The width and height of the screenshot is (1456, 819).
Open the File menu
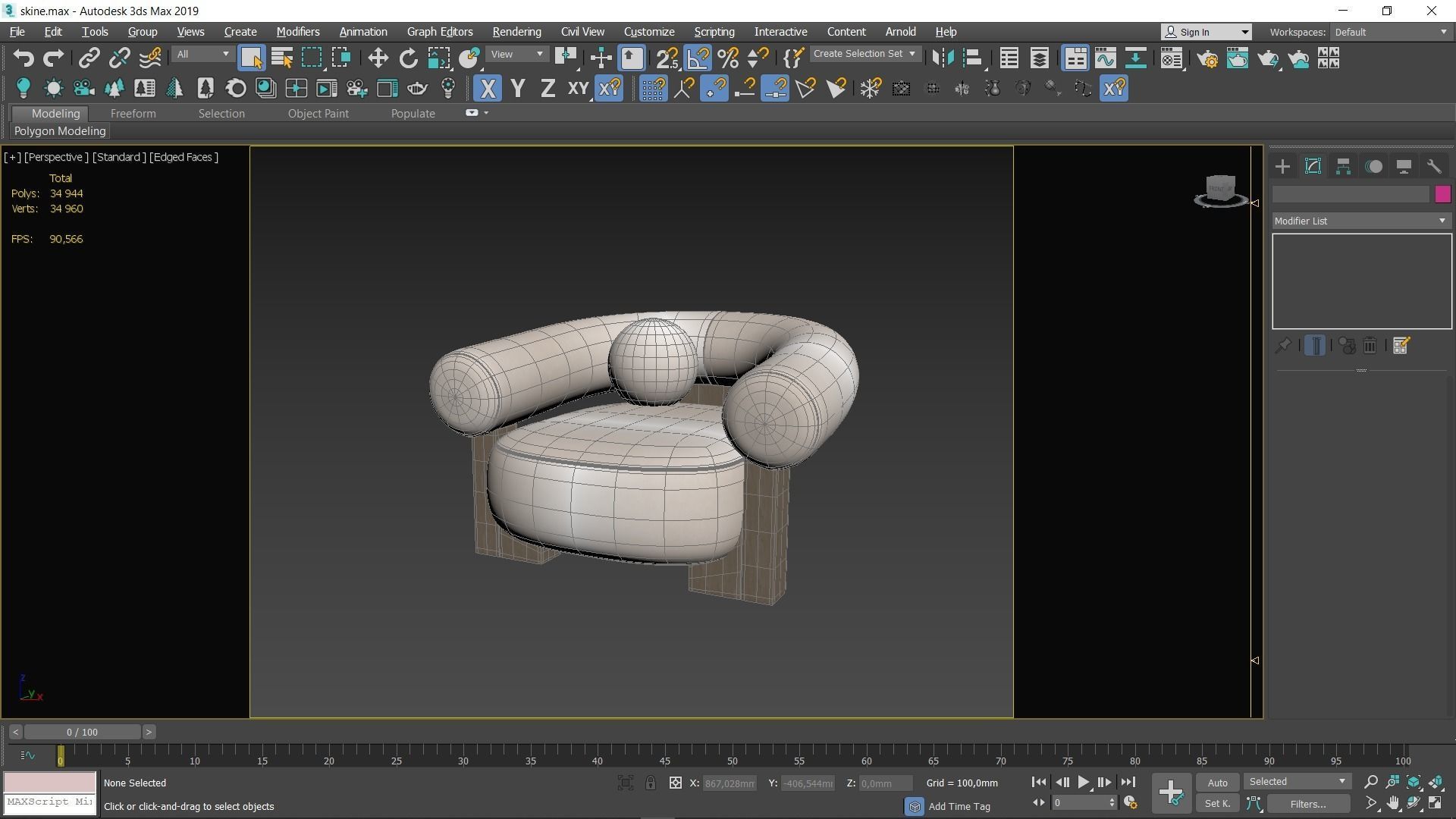point(17,32)
